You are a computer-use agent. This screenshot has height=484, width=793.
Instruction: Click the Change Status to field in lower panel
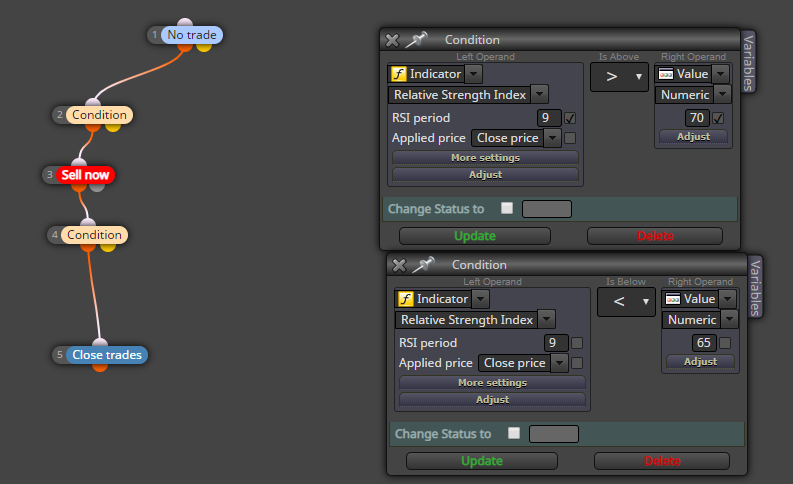(x=554, y=434)
